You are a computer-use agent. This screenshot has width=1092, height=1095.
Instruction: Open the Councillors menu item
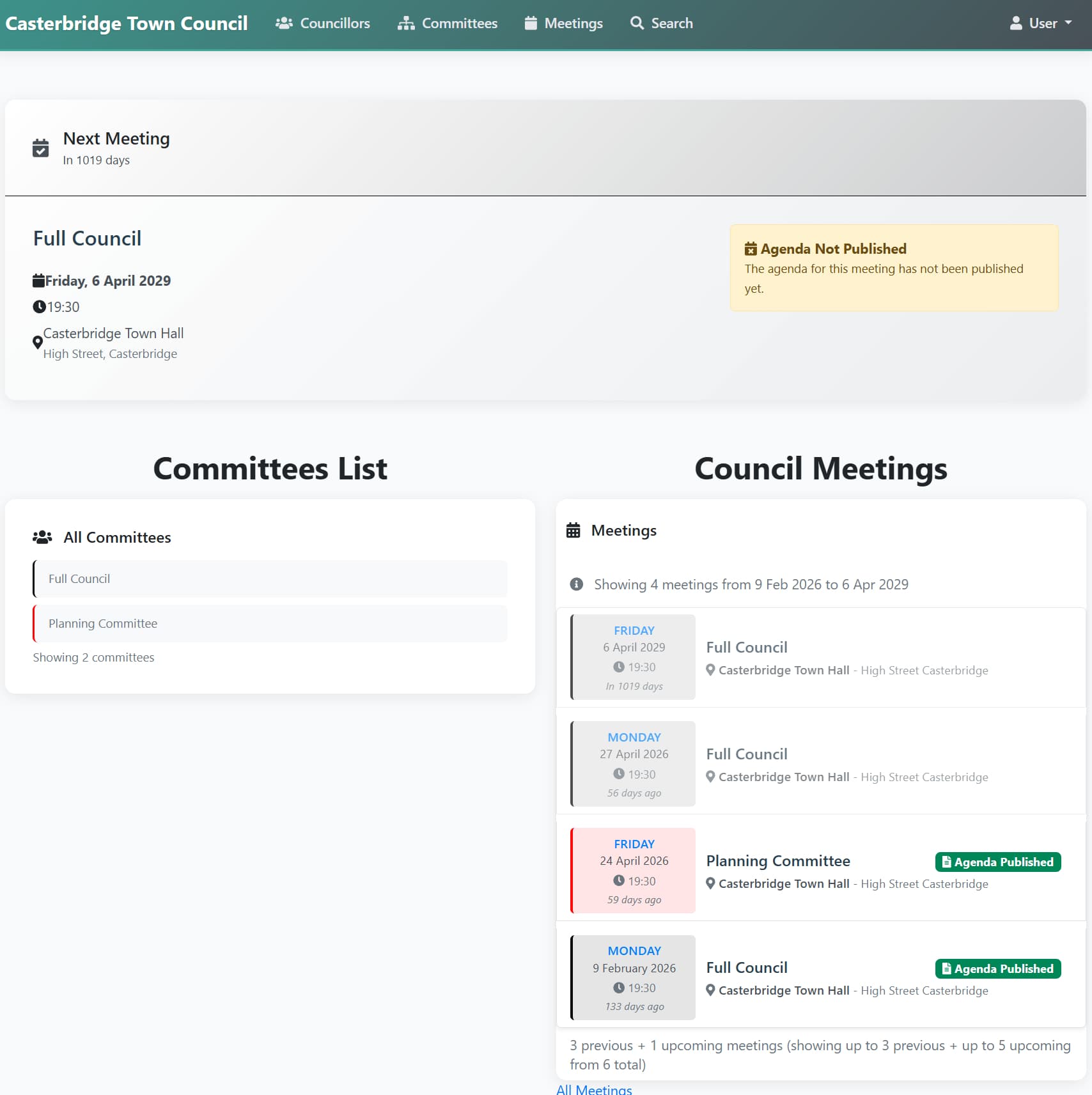pos(323,24)
